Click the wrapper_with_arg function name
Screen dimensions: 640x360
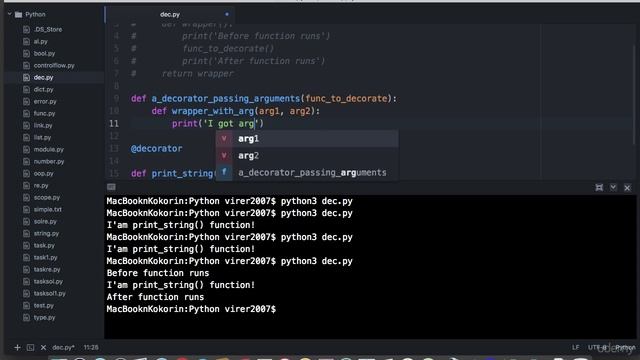212,111
